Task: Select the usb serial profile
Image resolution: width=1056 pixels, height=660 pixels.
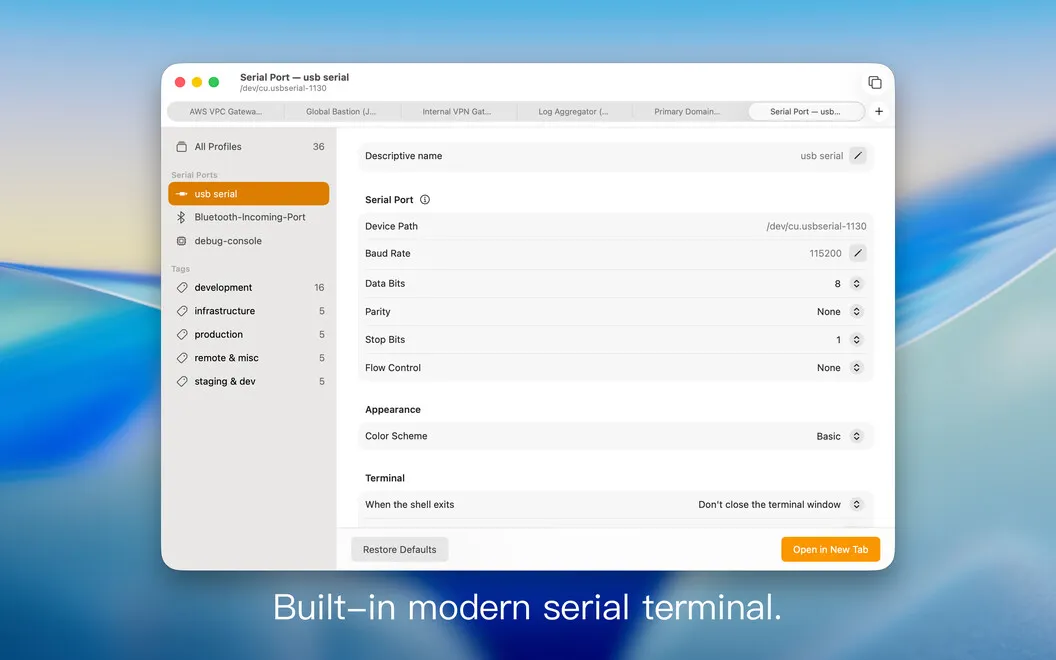Action: 249,193
